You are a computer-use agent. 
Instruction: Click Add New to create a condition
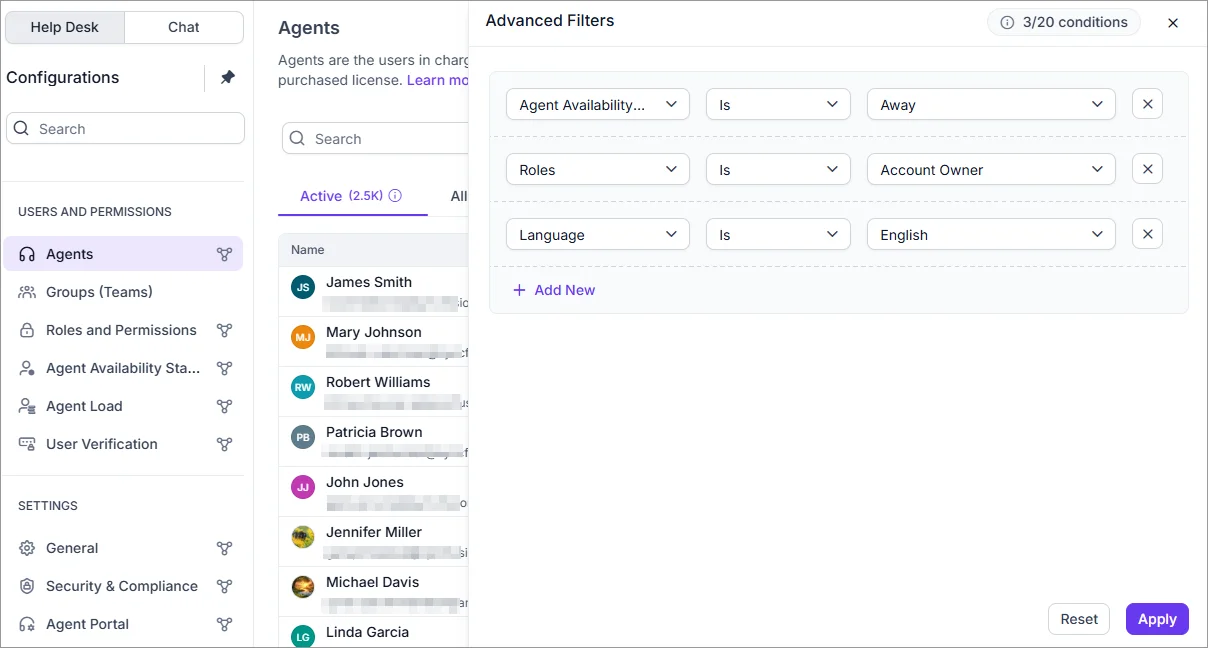554,289
